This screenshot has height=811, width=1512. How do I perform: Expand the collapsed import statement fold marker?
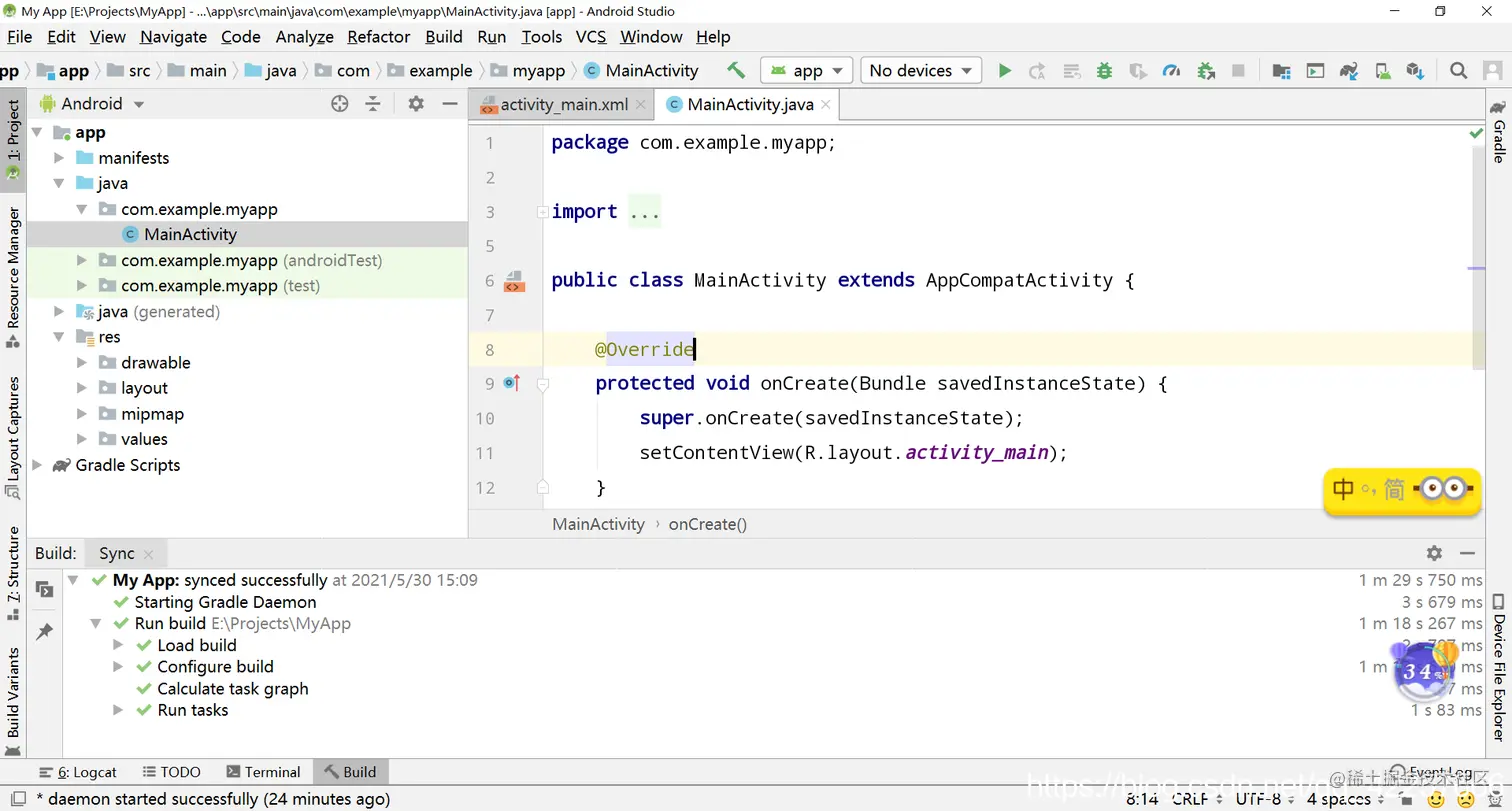click(x=542, y=212)
